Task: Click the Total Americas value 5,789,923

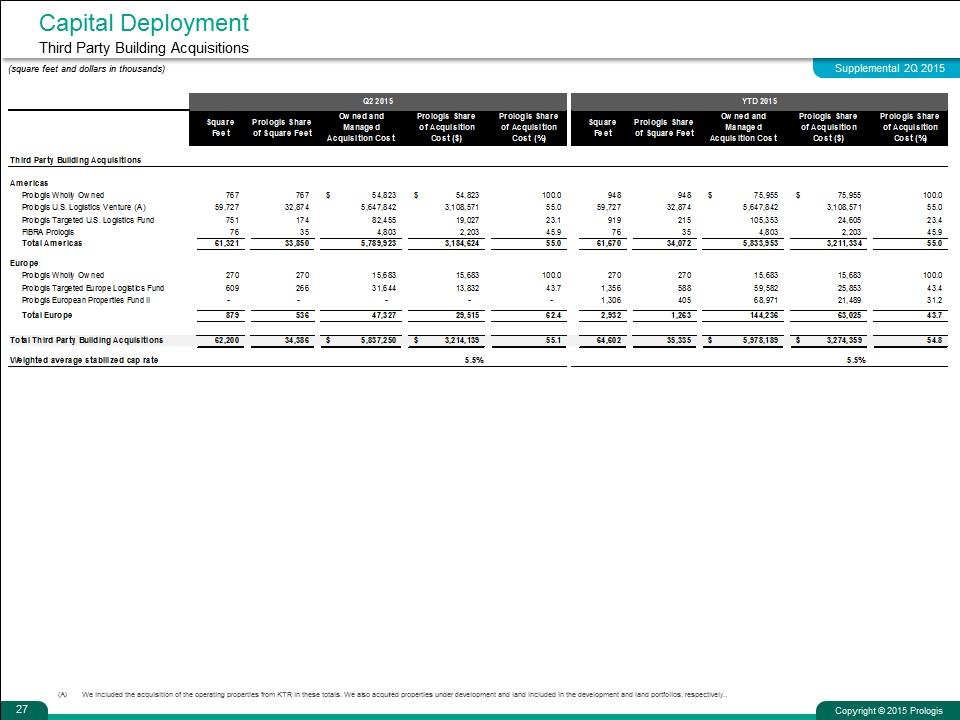Action: [376, 243]
